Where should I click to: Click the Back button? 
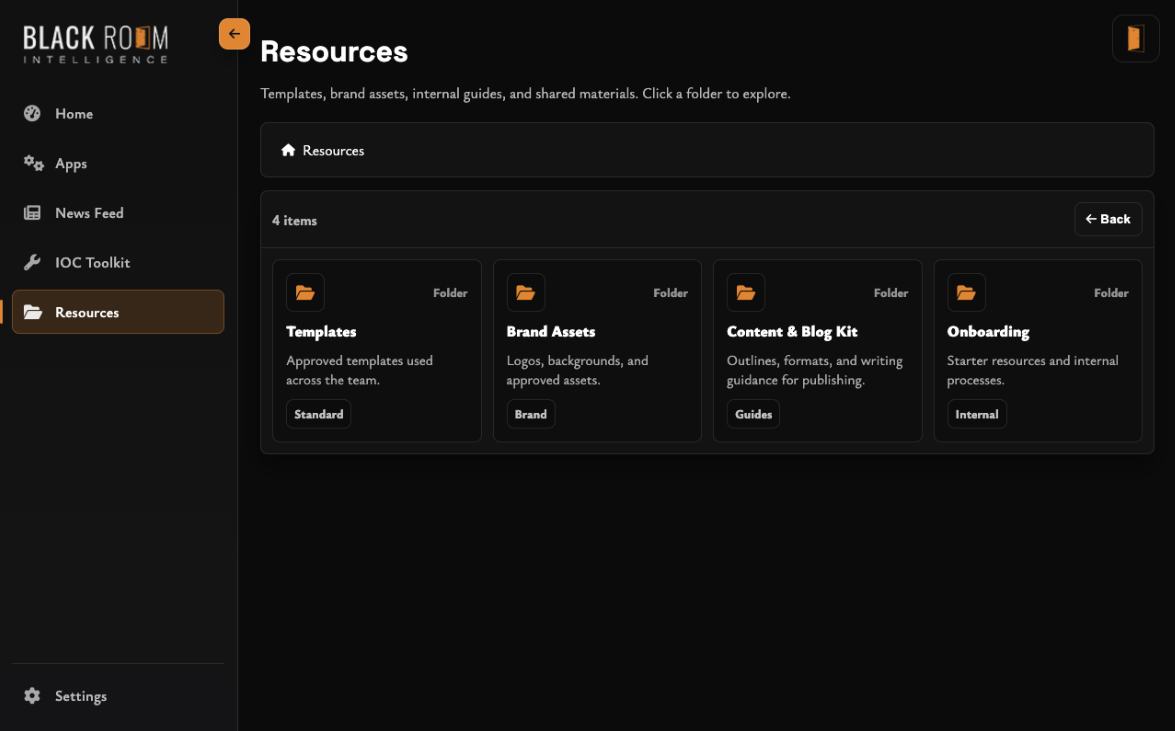pyautogui.click(x=1108, y=219)
